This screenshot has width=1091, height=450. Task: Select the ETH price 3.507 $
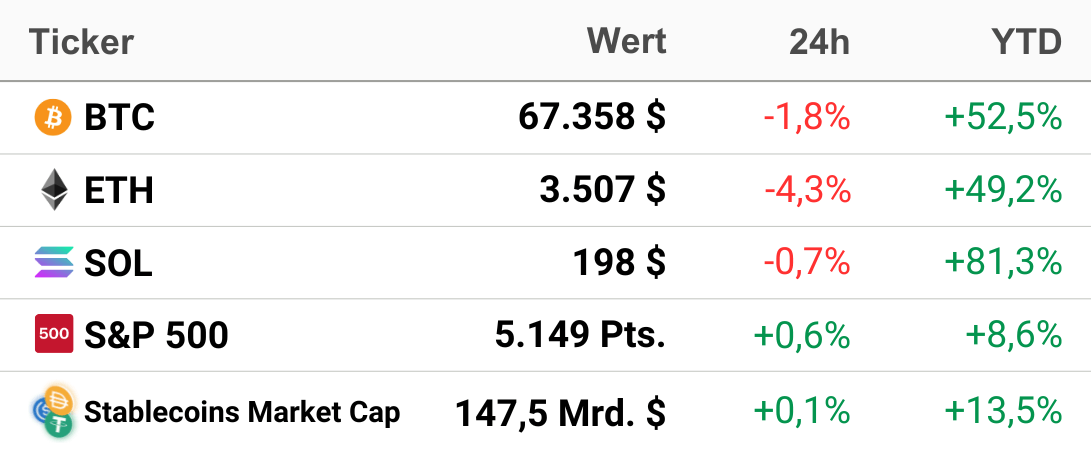tap(603, 190)
